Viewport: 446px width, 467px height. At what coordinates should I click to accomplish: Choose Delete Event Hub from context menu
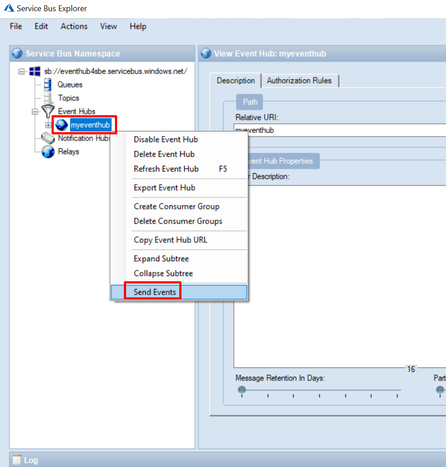(179, 154)
